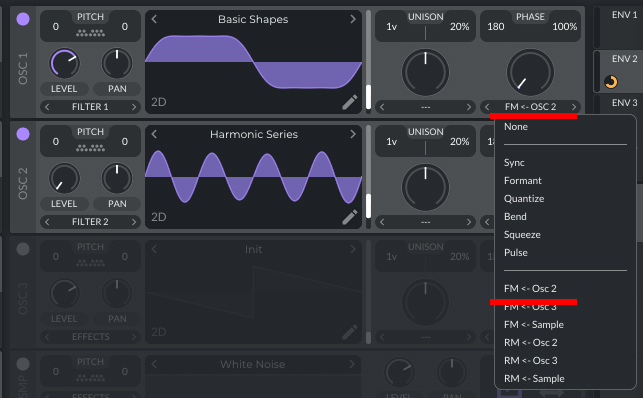This screenshot has height=398, width=643.
Task: Select the ENV 3 modulation source
Action: [624, 103]
